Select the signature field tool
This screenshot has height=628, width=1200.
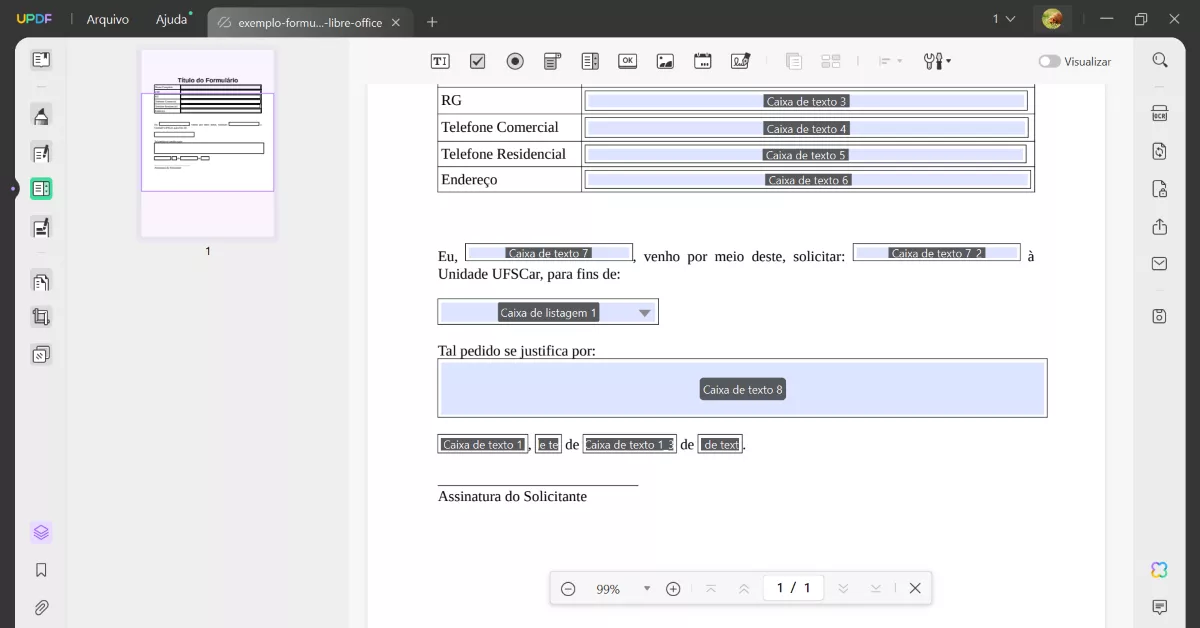pos(740,61)
